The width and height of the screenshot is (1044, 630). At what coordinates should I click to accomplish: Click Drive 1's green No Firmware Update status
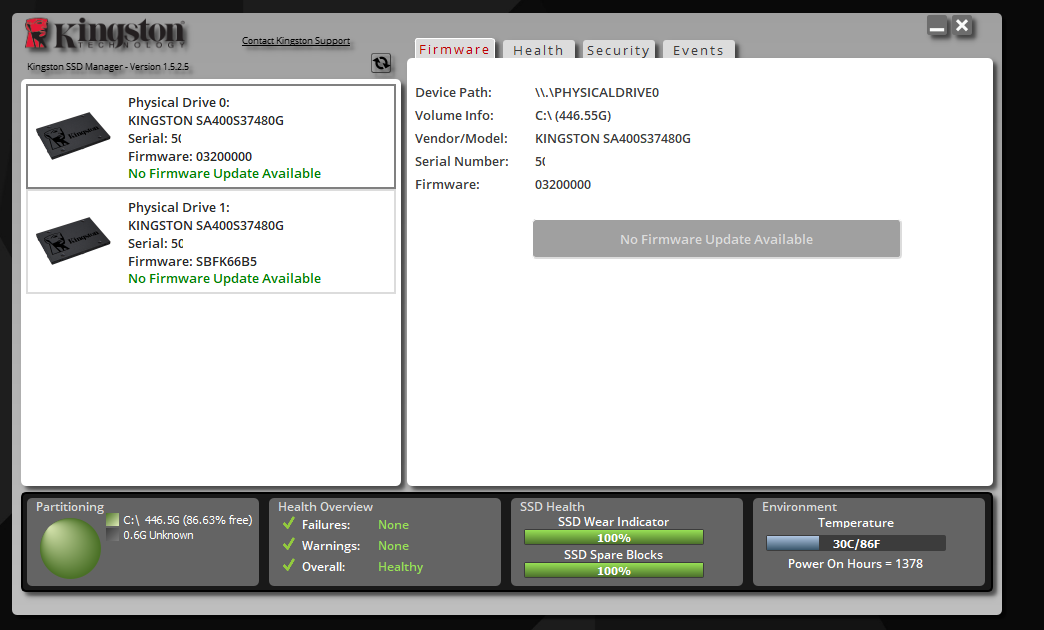[x=224, y=279]
